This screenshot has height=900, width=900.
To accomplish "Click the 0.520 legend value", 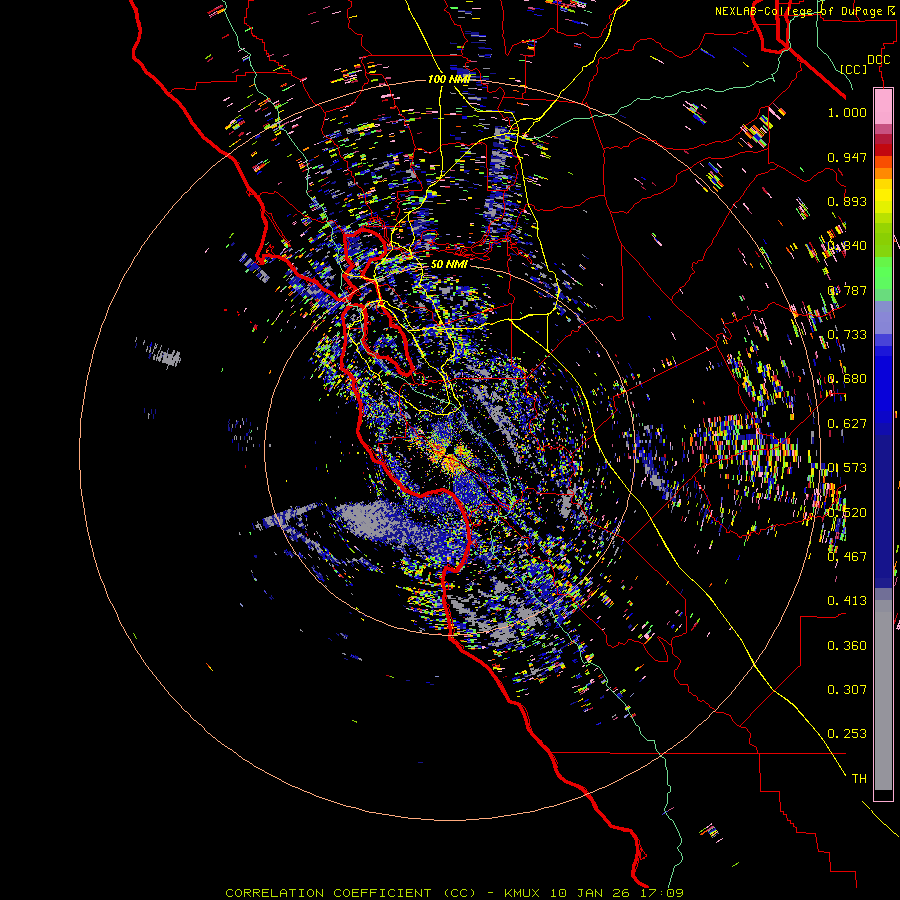I will click(847, 513).
